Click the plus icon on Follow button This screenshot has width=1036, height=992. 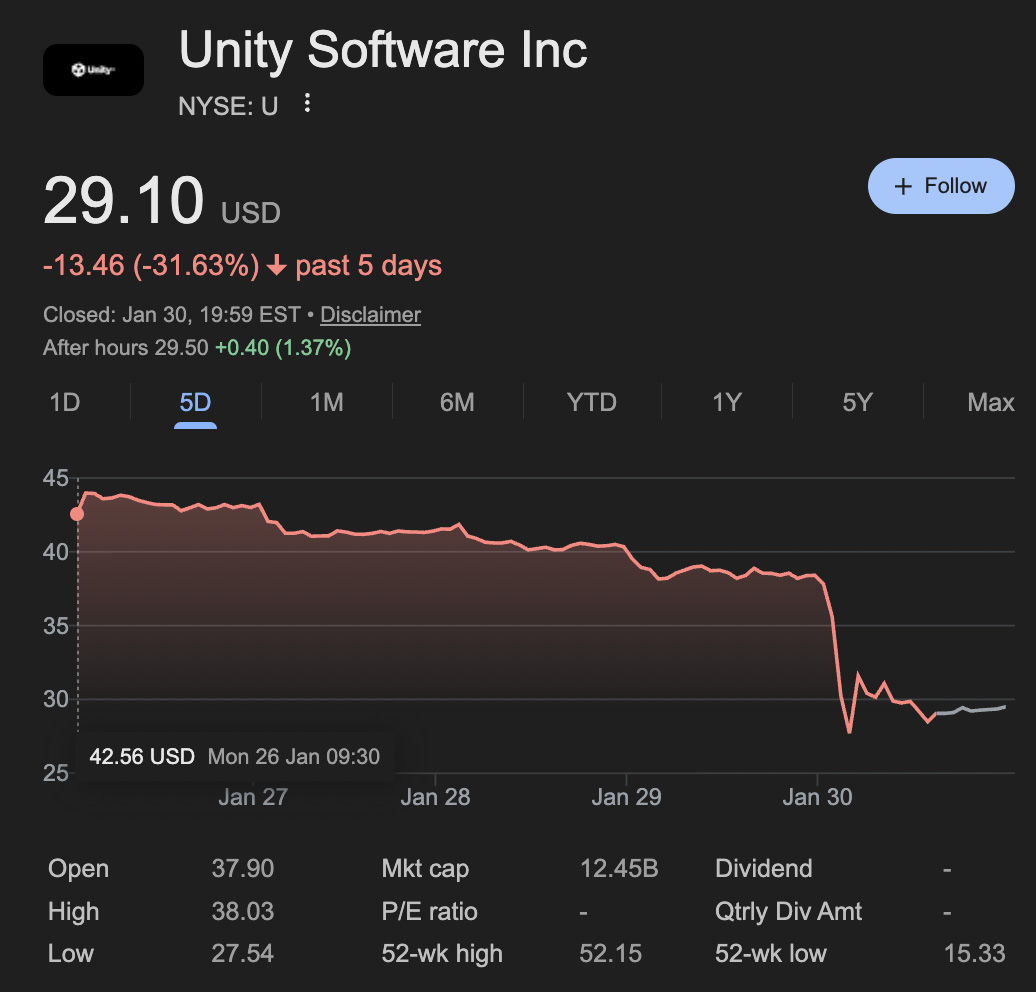[x=903, y=186]
